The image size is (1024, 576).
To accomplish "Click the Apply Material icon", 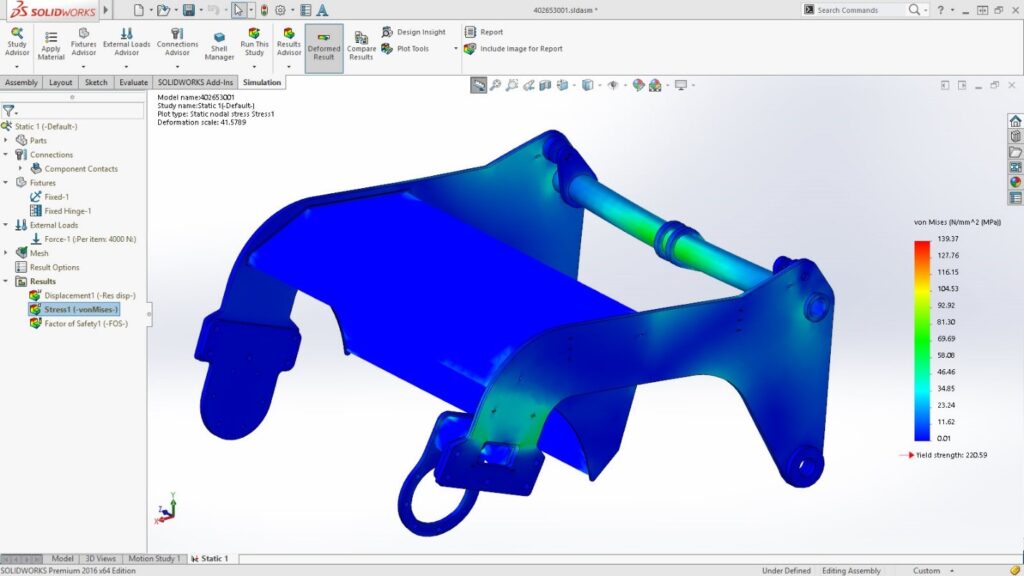I will pyautogui.click(x=51, y=37).
